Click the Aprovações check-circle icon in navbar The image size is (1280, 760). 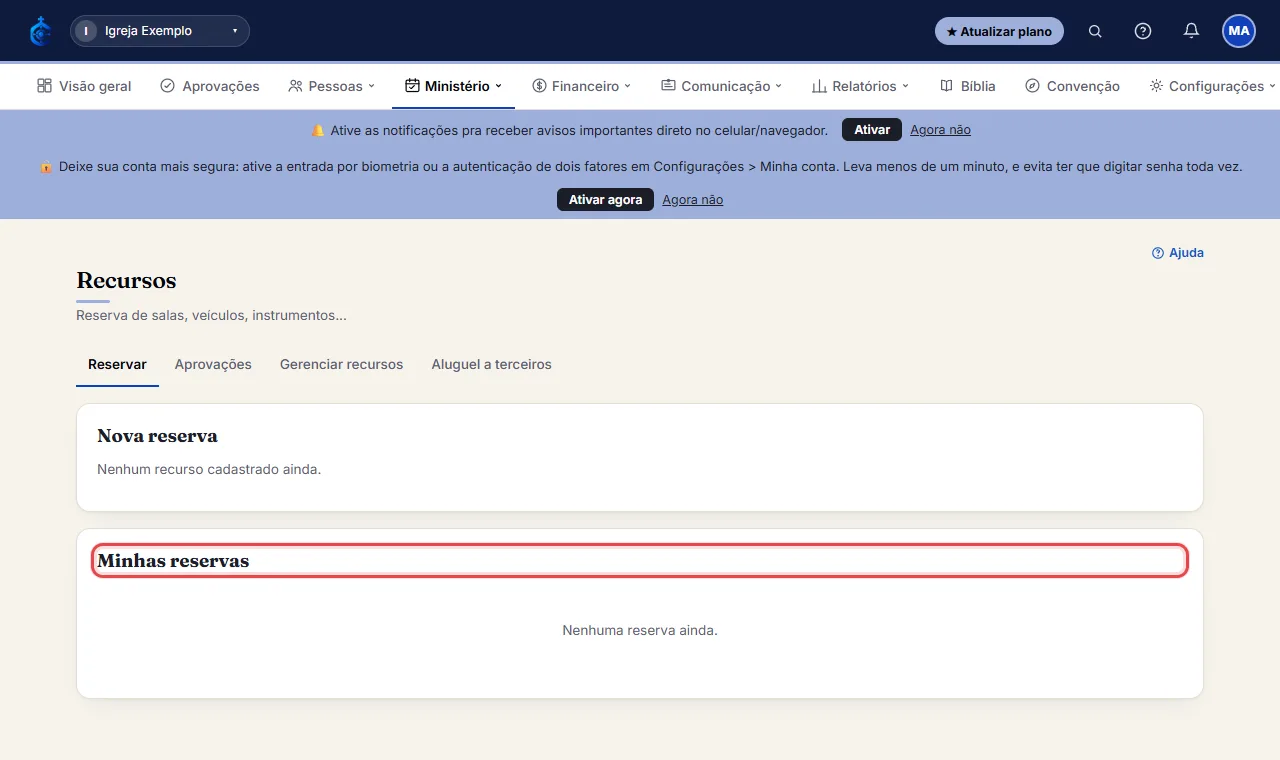(x=167, y=86)
